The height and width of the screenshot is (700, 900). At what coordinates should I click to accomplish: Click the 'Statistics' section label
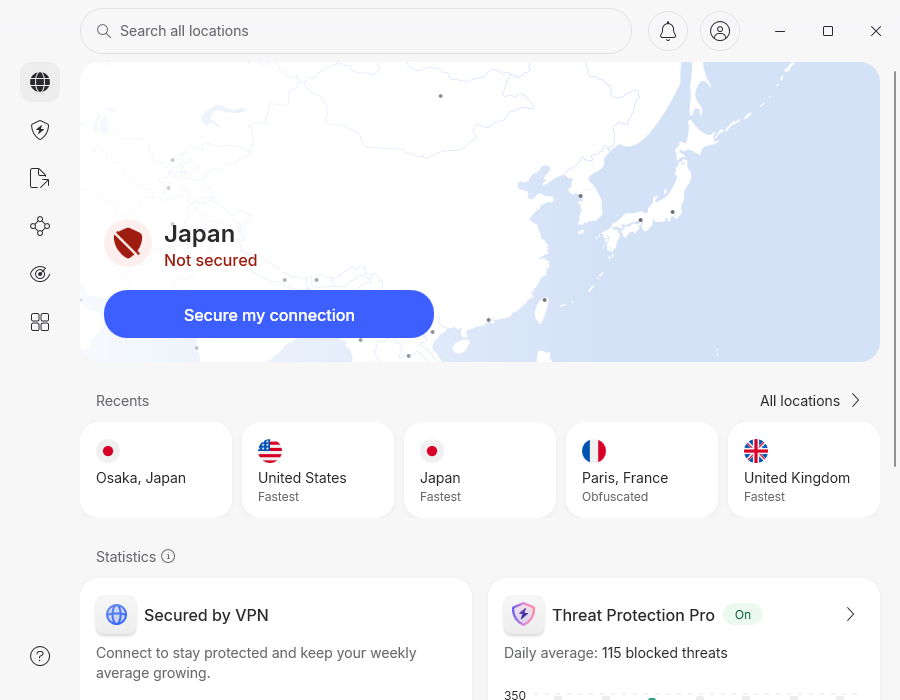[x=126, y=557]
